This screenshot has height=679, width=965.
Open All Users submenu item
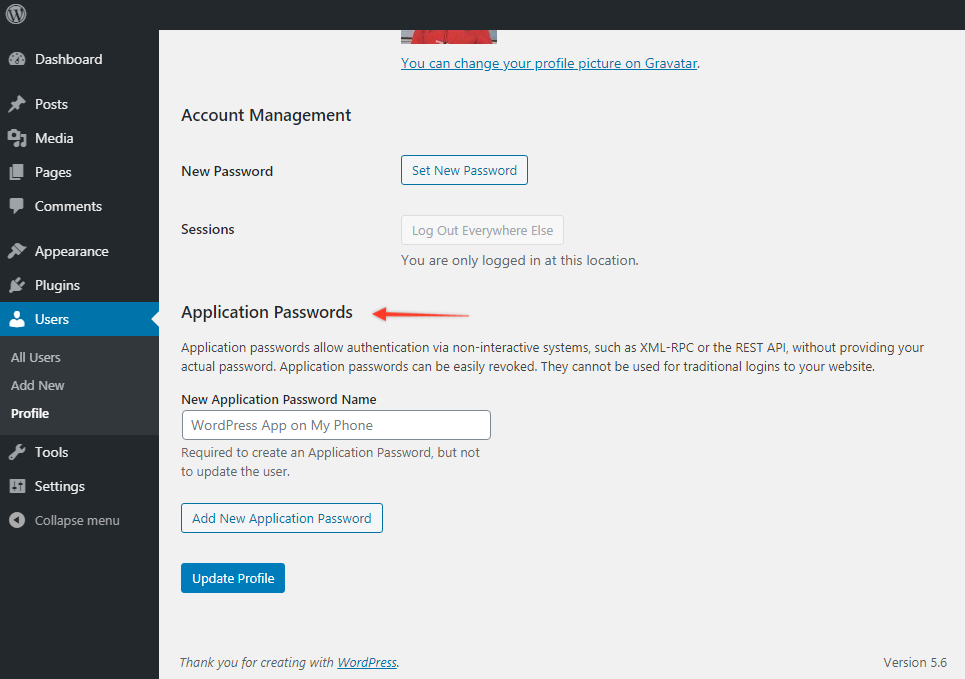tap(36, 358)
